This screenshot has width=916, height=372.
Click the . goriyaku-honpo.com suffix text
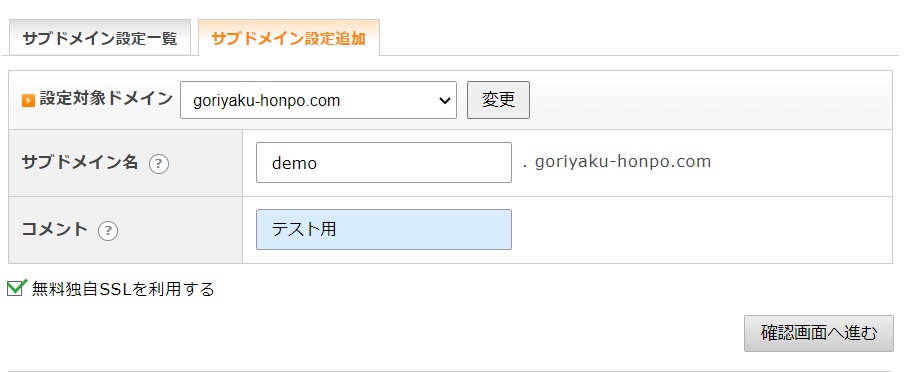[616, 162]
